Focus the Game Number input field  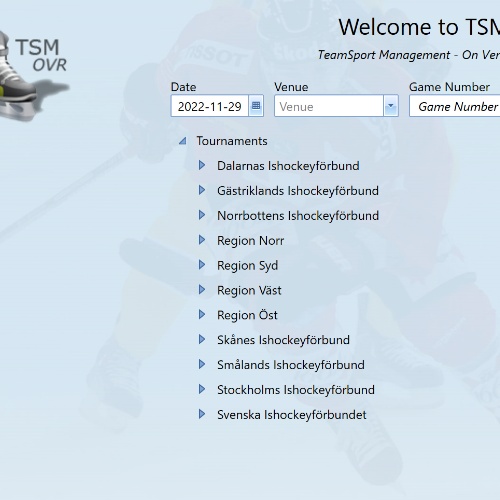[x=455, y=106]
